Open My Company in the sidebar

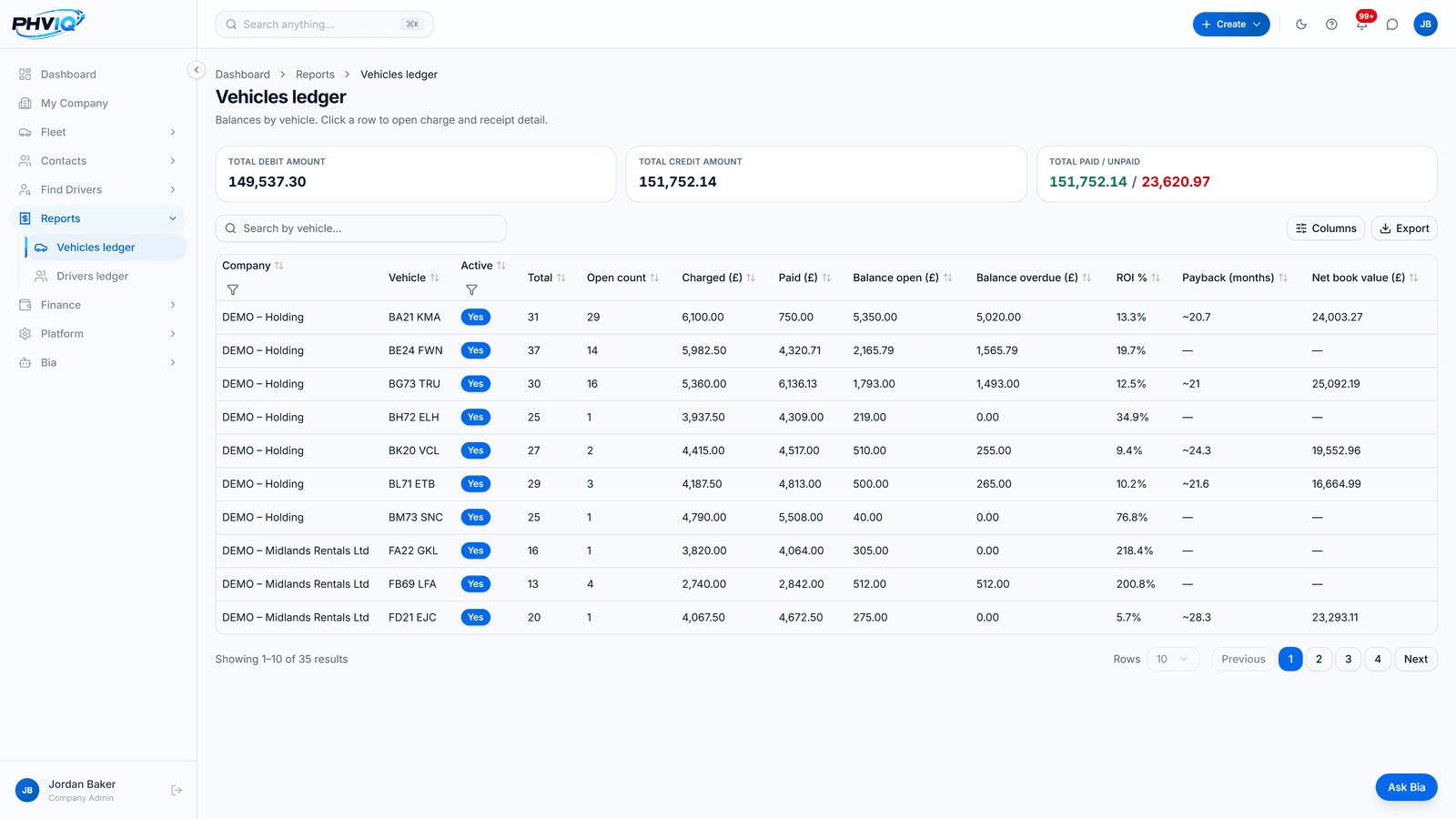point(98,103)
